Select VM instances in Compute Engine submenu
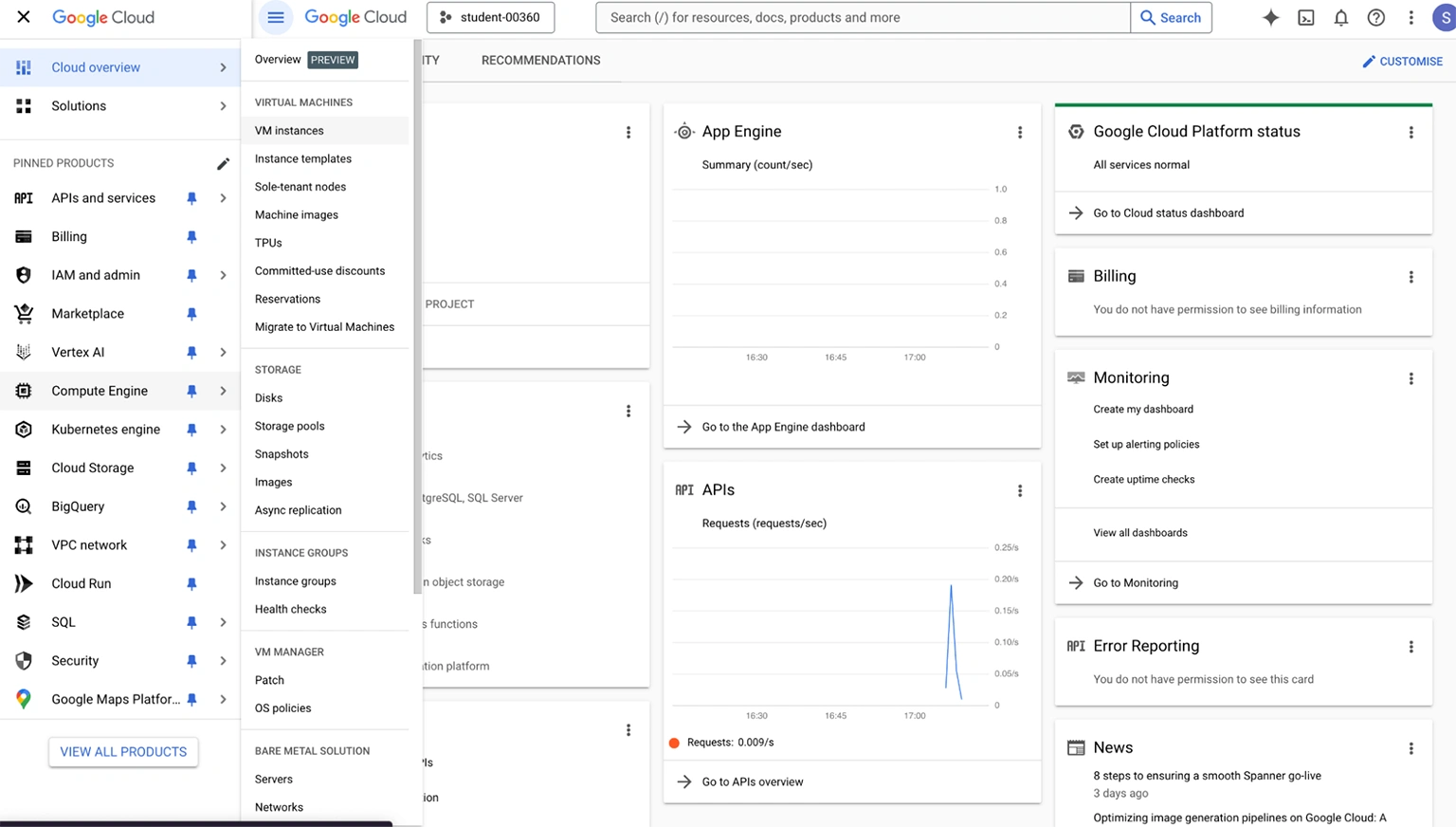The image size is (1456, 827). click(x=324, y=131)
